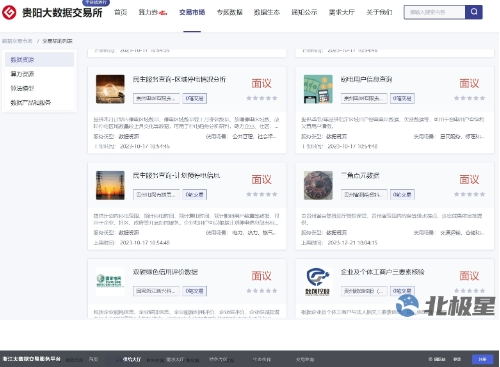
Task: Focus the top search input field
Action: click(x=434, y=12)
